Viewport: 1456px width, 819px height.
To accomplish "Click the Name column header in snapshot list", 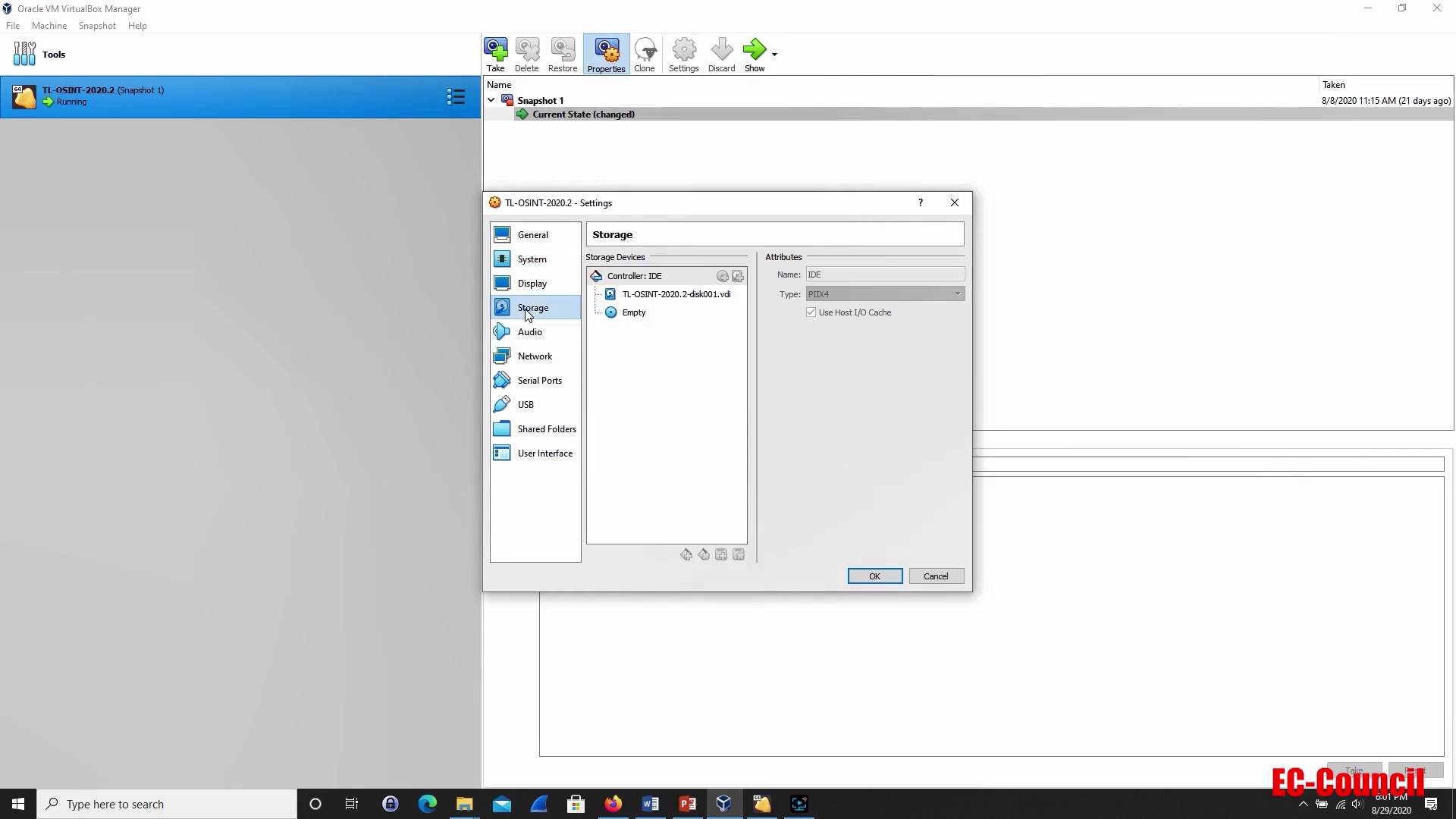I will pyautogui.click(x=902, y=85).
